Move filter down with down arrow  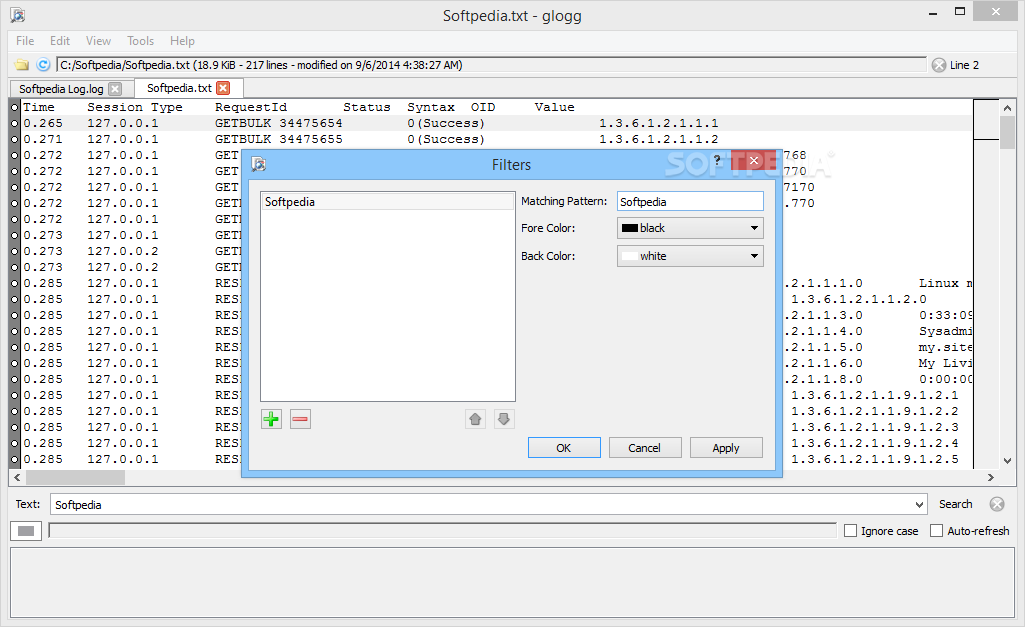[503, 419]
